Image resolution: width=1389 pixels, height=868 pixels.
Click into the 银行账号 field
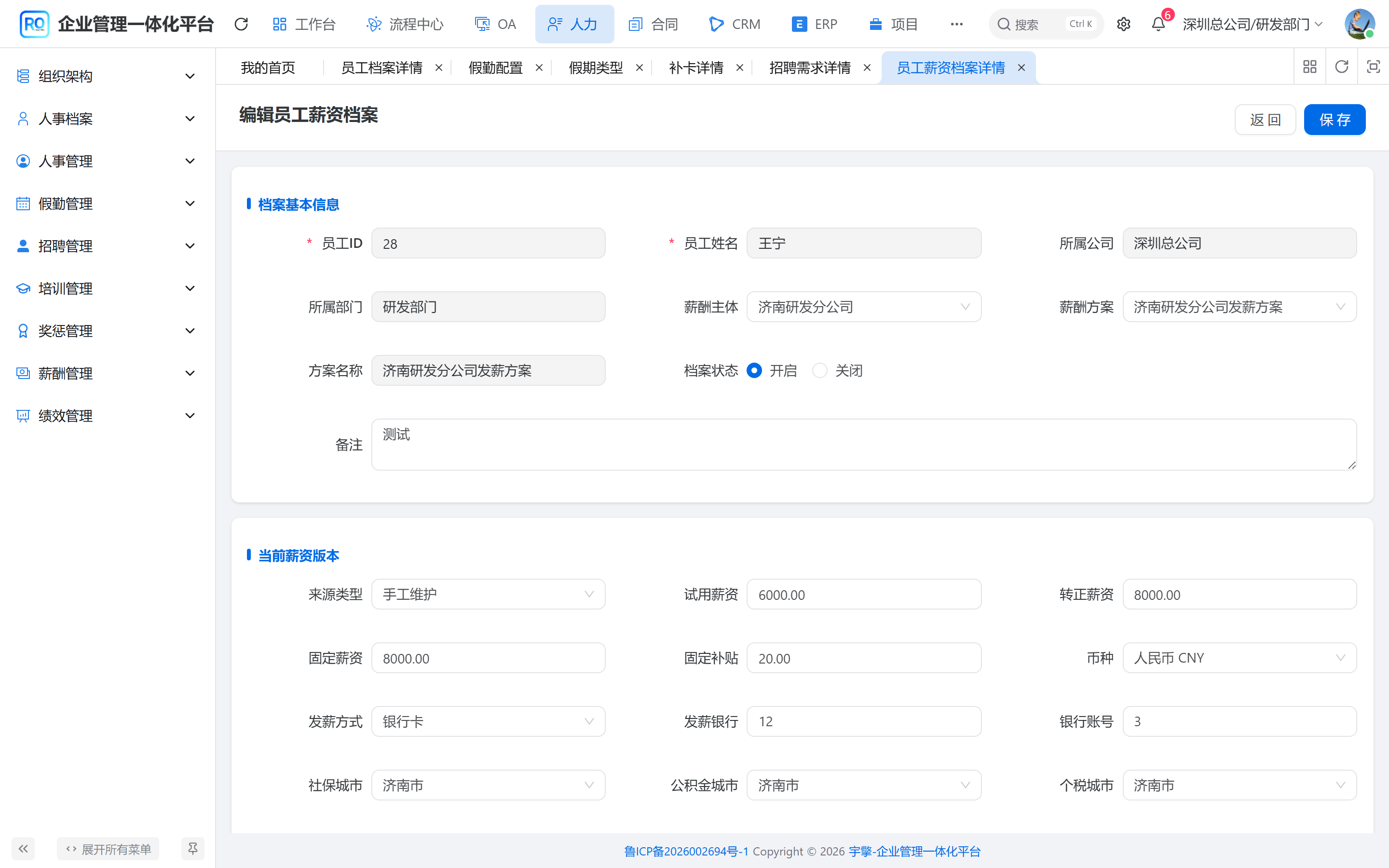(x=1239, y=721)
